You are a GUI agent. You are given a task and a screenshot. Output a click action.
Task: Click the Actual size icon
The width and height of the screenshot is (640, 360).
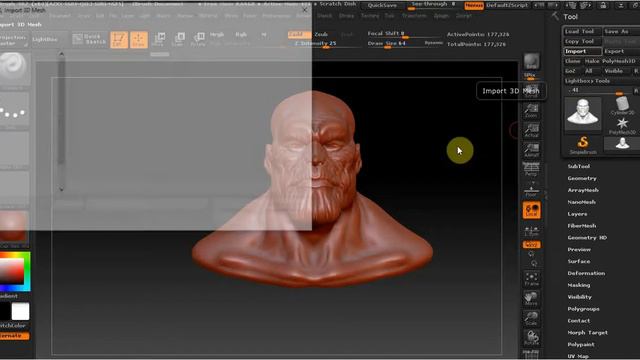tap(531, 130)
